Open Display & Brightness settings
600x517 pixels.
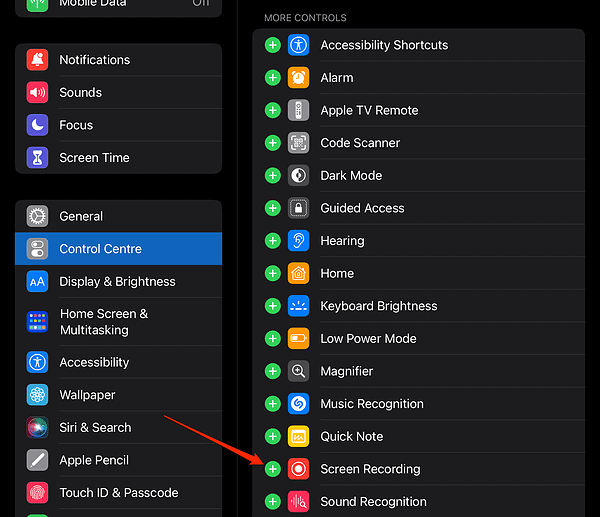[x=117, y=282]
